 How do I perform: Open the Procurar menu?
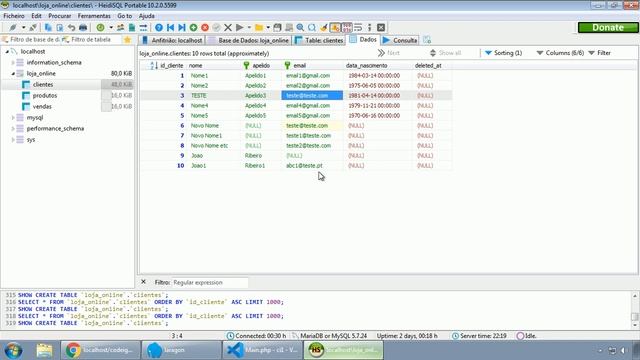pos(60,16)
